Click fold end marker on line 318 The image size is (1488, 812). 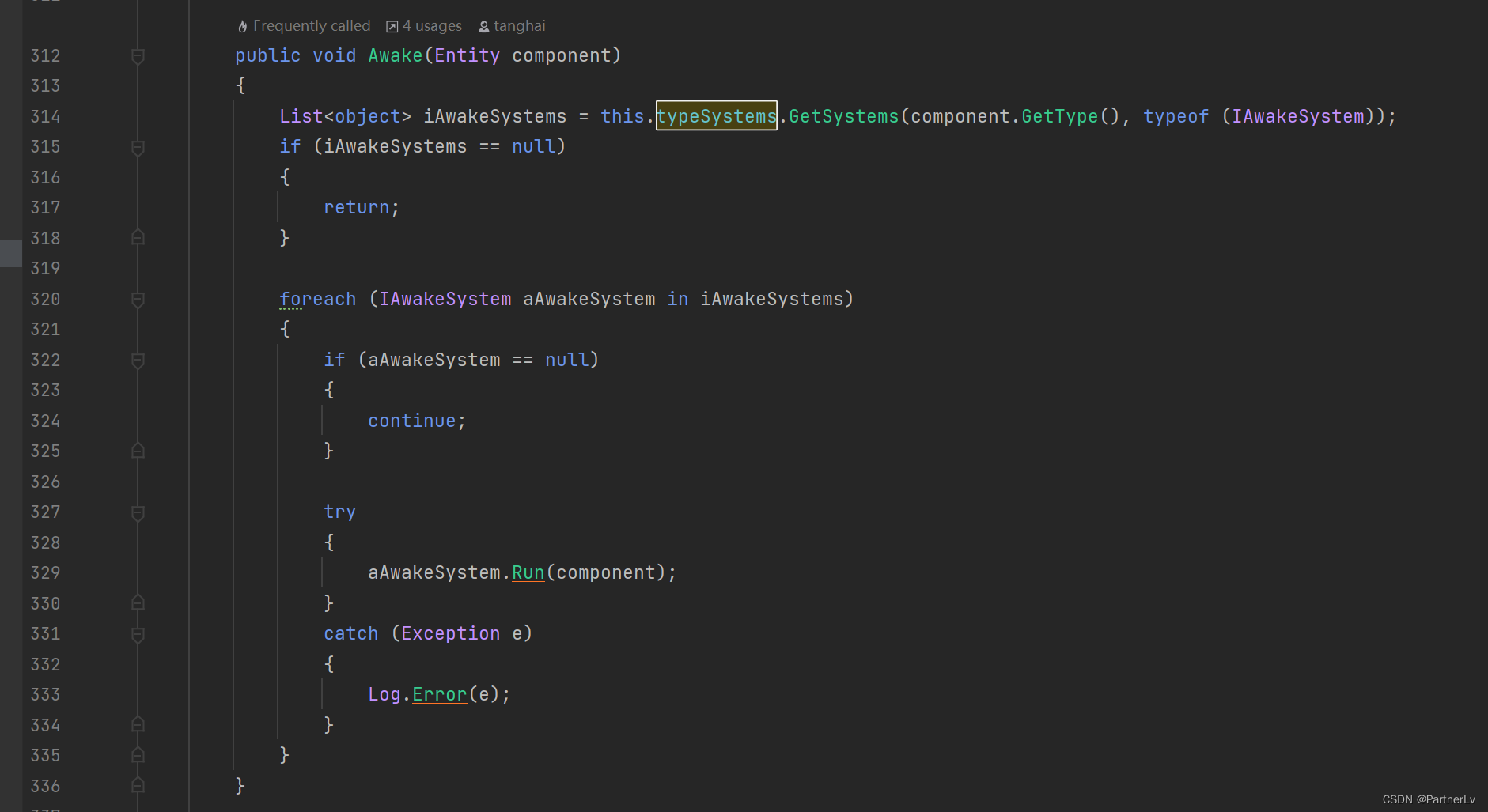(138, 237)
